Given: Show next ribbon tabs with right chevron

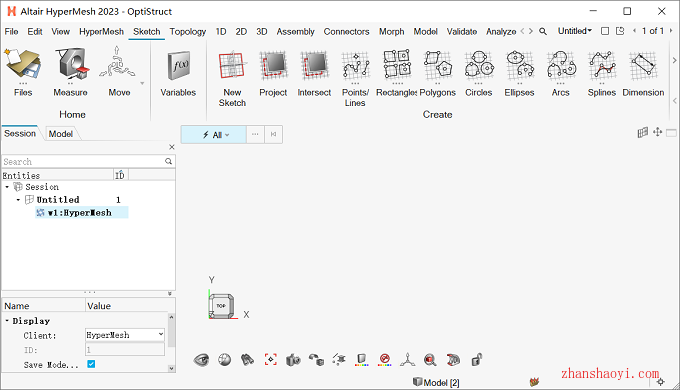Looking at the screenshot, I should pyautogui.click(x=530, y=31).
